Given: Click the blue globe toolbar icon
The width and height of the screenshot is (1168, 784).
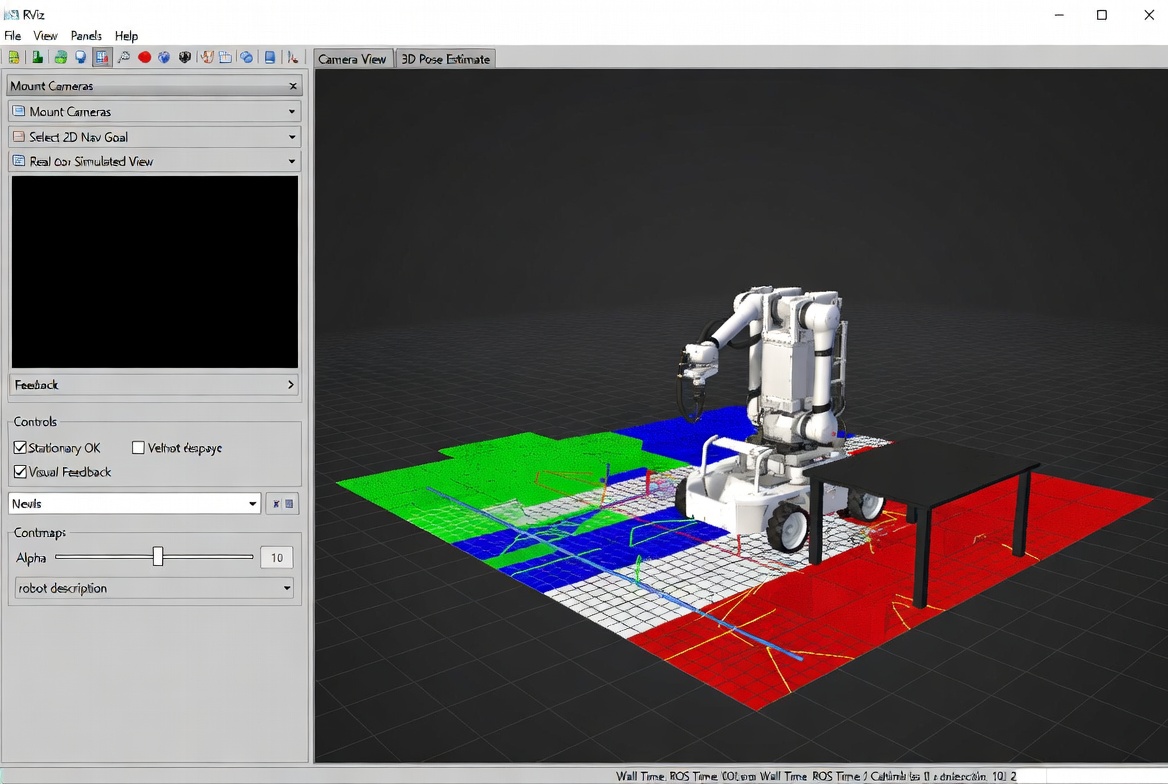Looking at the screenshot, I should (164, 57).
